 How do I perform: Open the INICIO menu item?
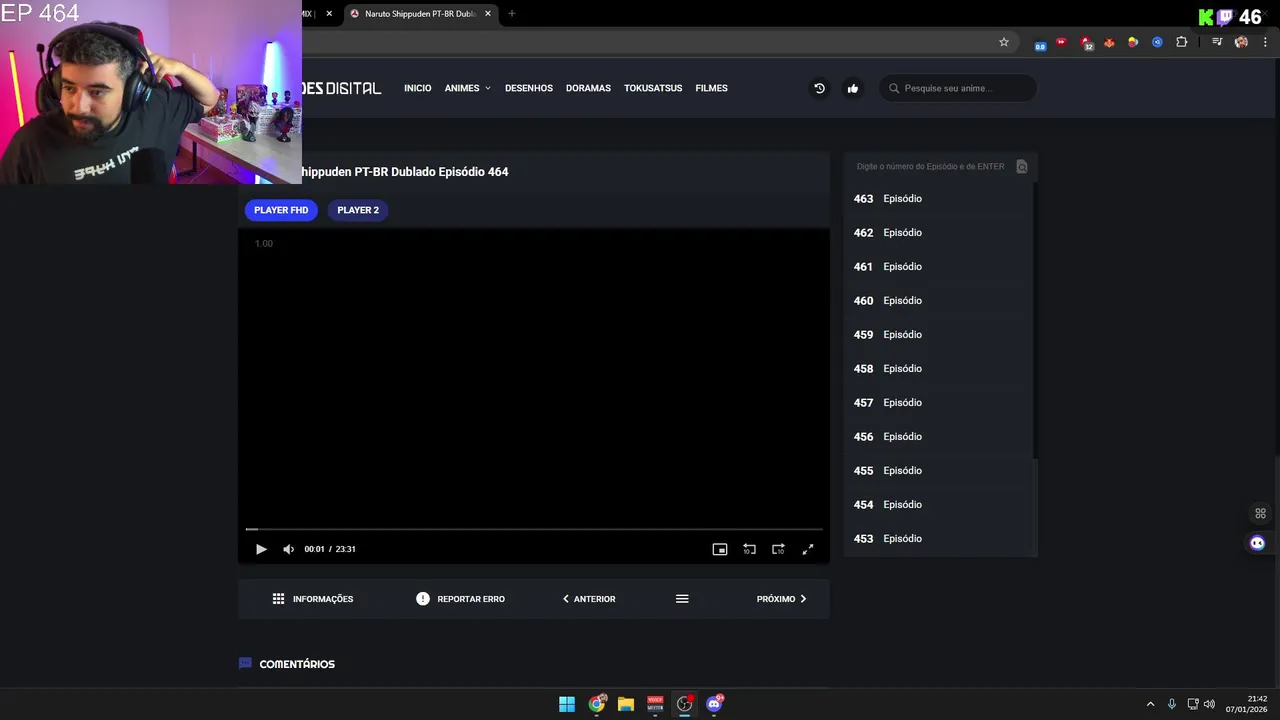[418, 88]
